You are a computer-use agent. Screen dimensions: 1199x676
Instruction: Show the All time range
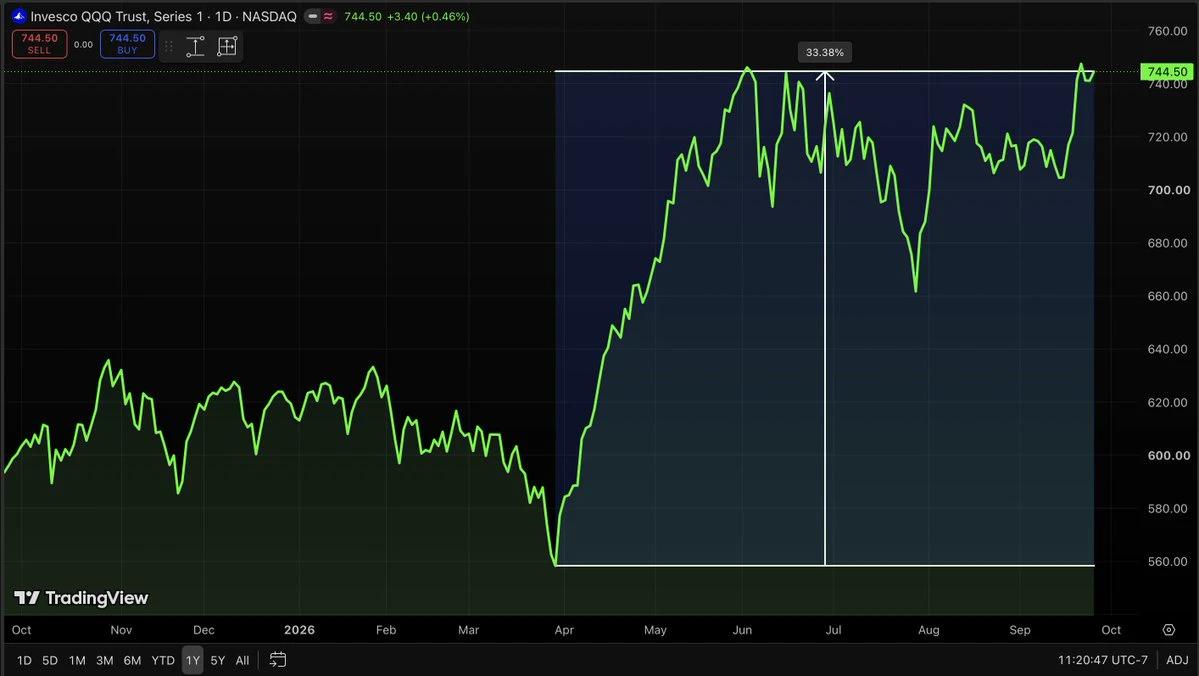pos(242,660)
